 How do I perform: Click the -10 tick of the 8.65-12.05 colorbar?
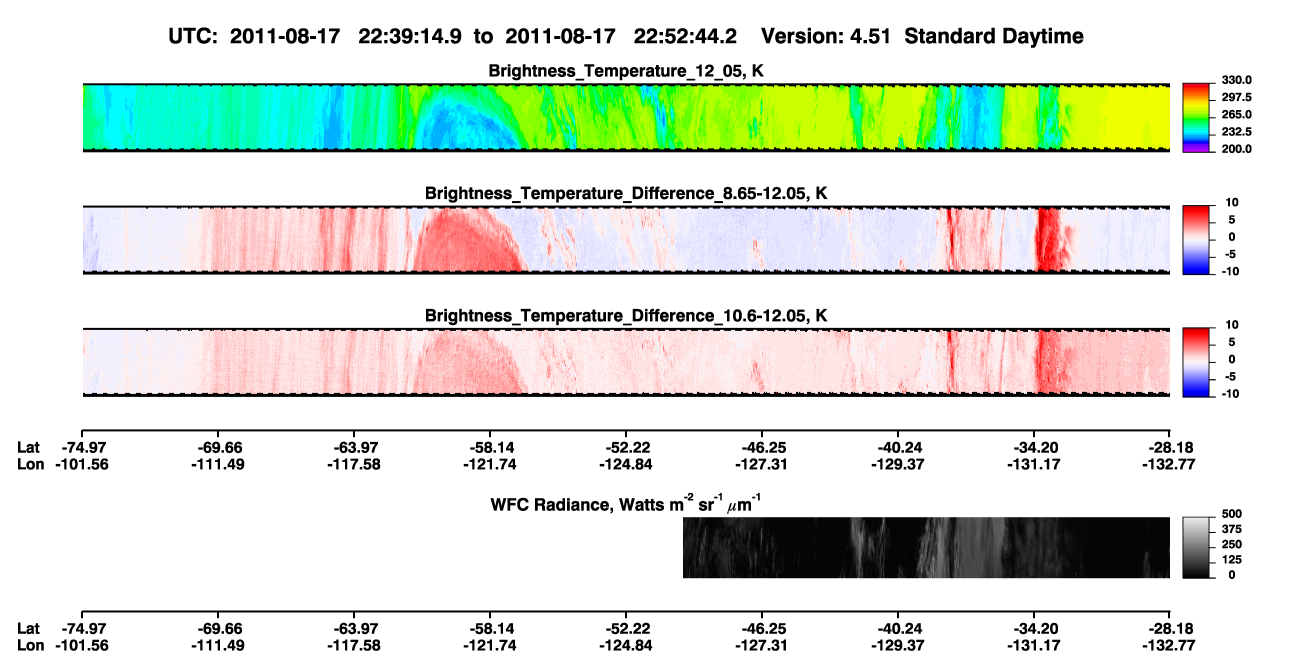(1231, 271)
